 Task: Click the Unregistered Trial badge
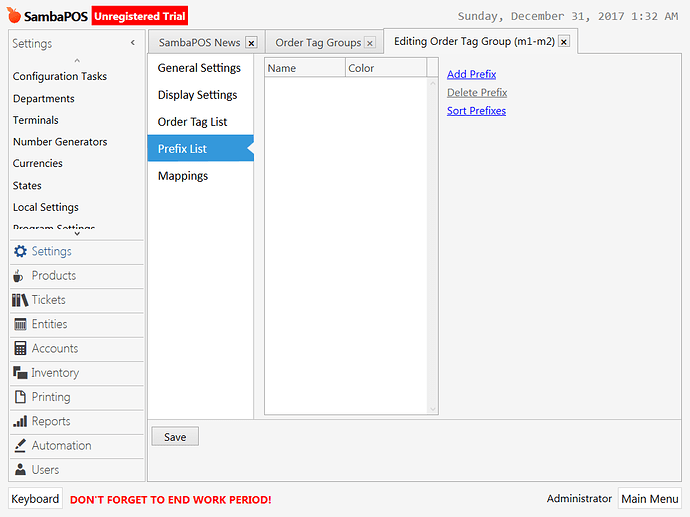point(140,16)
